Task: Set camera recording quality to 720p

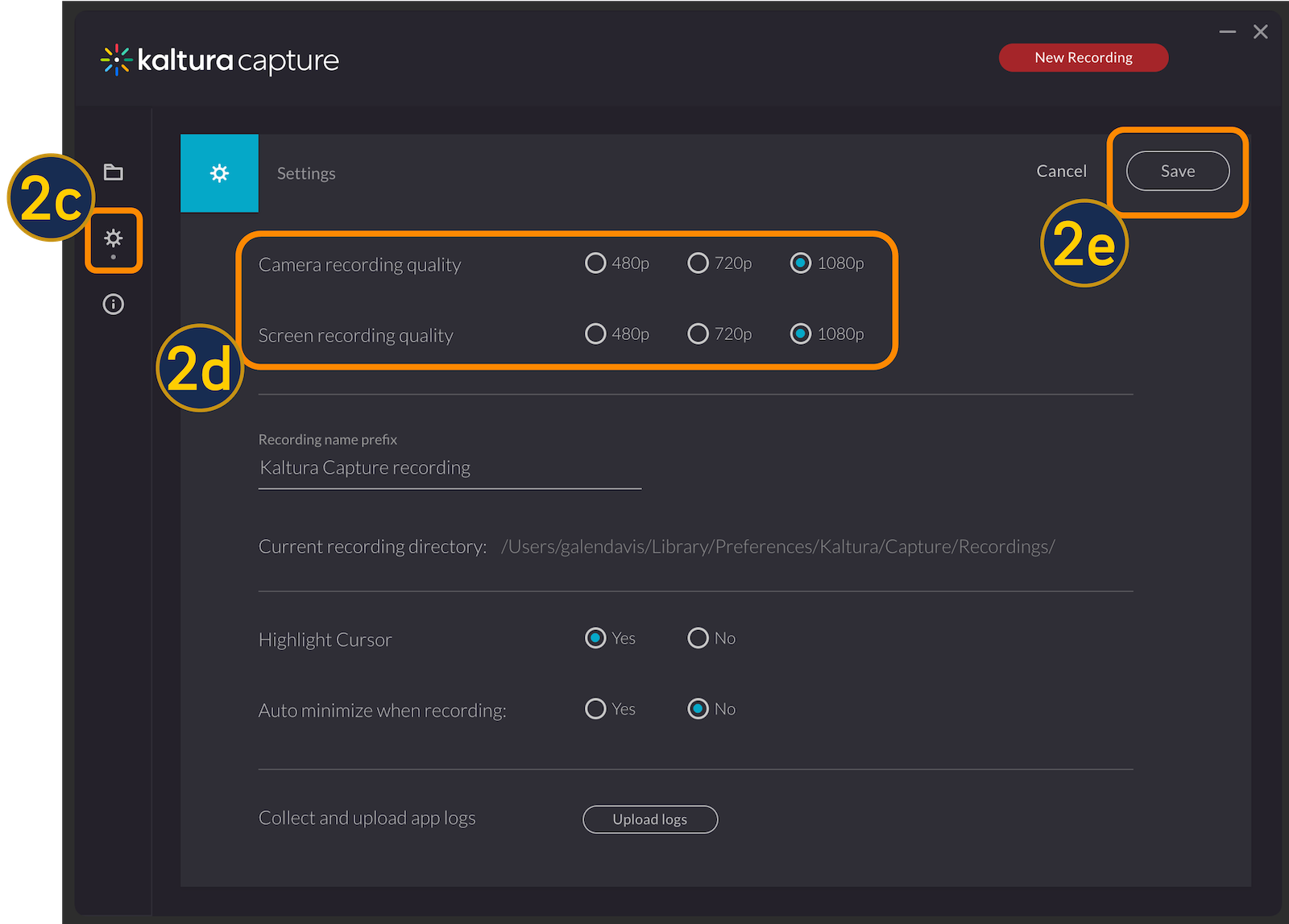Action: pyautogui.click(x=698, y=263)
